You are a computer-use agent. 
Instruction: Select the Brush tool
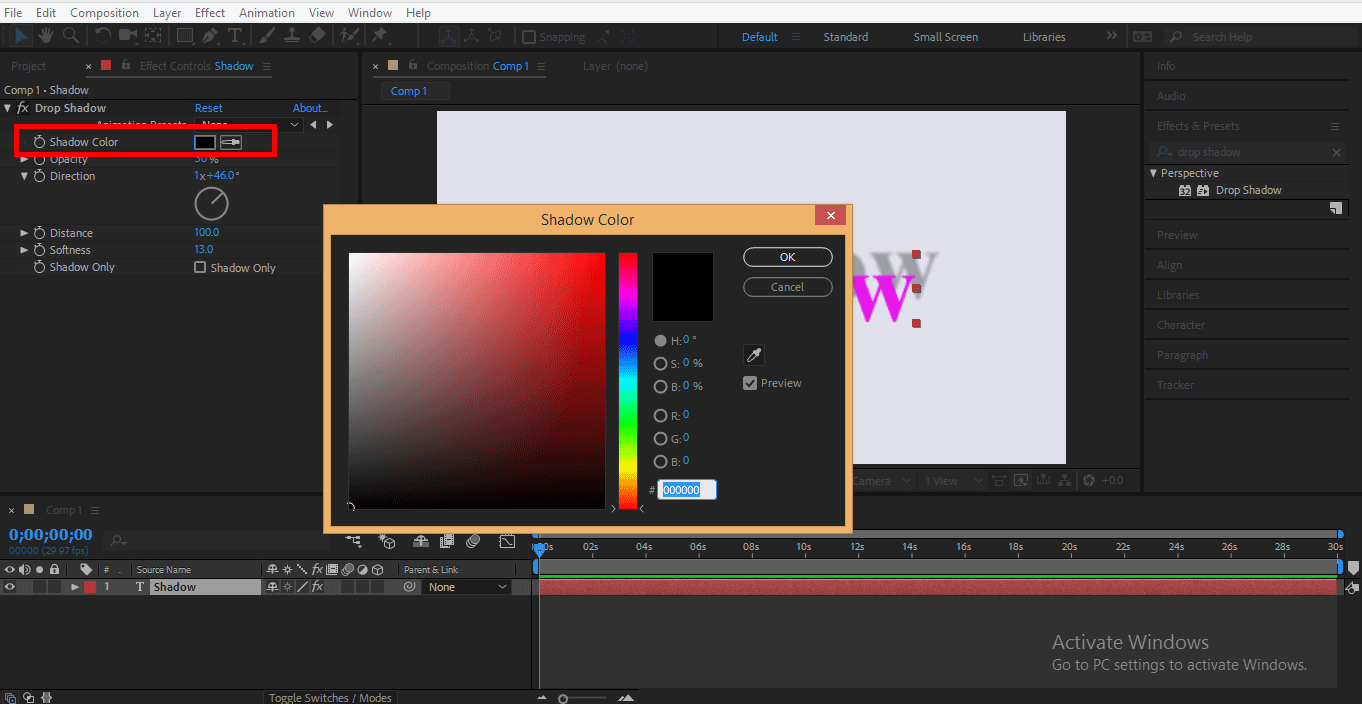coord(267,36)
